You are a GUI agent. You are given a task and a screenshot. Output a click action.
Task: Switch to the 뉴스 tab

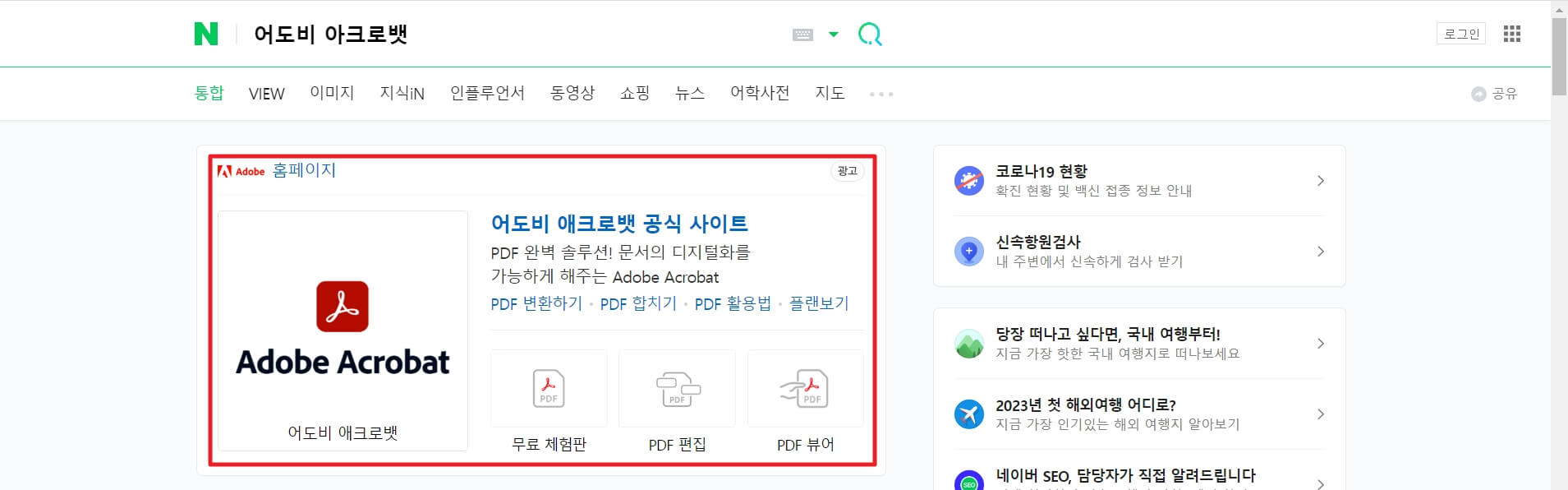click(x=690, y=93)
